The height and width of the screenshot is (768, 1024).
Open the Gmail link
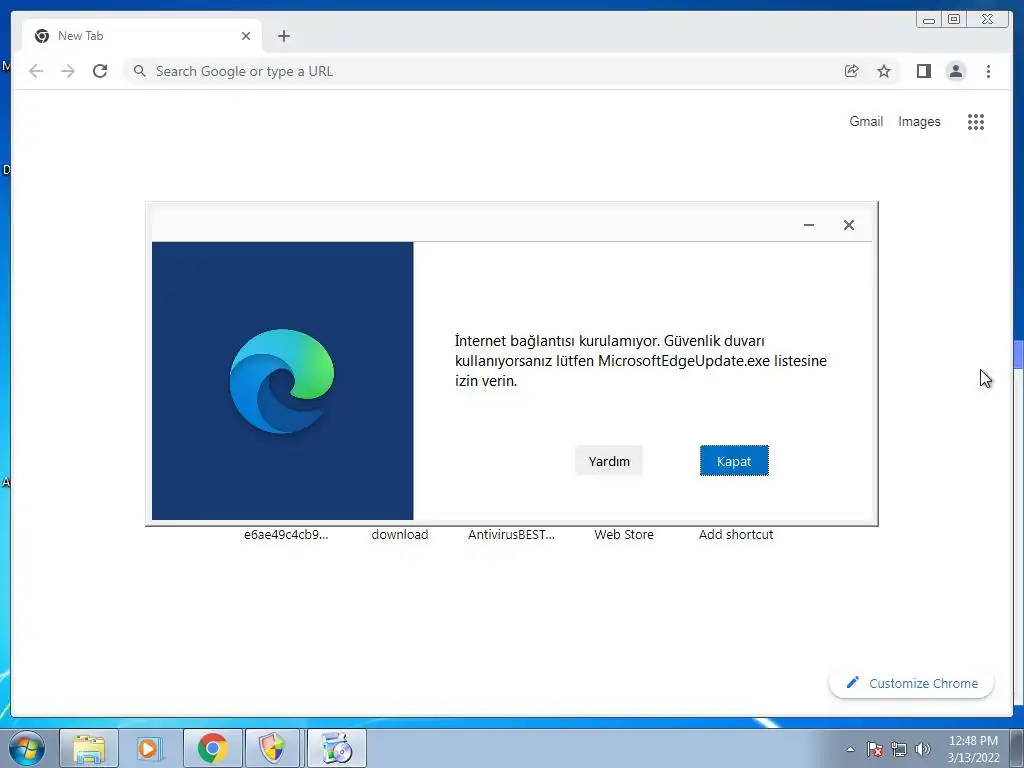click(x=866, y=121)
